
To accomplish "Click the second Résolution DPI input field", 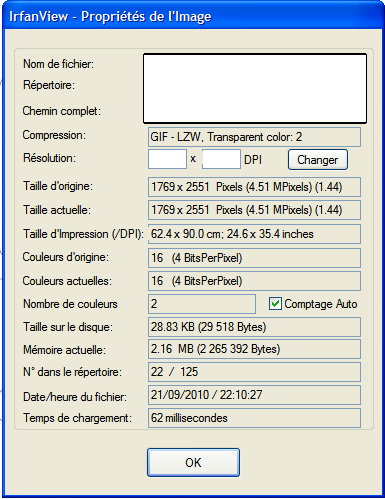I will (221, 159).
